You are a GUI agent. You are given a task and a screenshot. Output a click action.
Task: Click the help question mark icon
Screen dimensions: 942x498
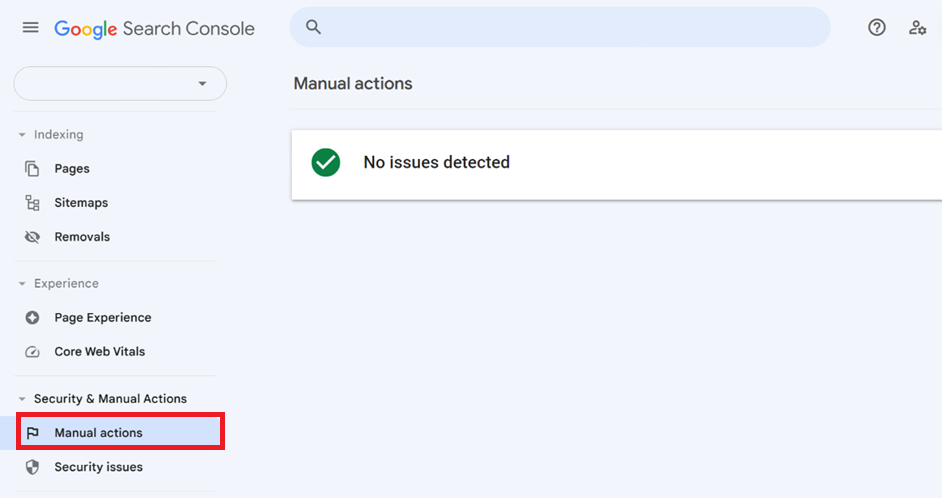(x=877, y=28)
